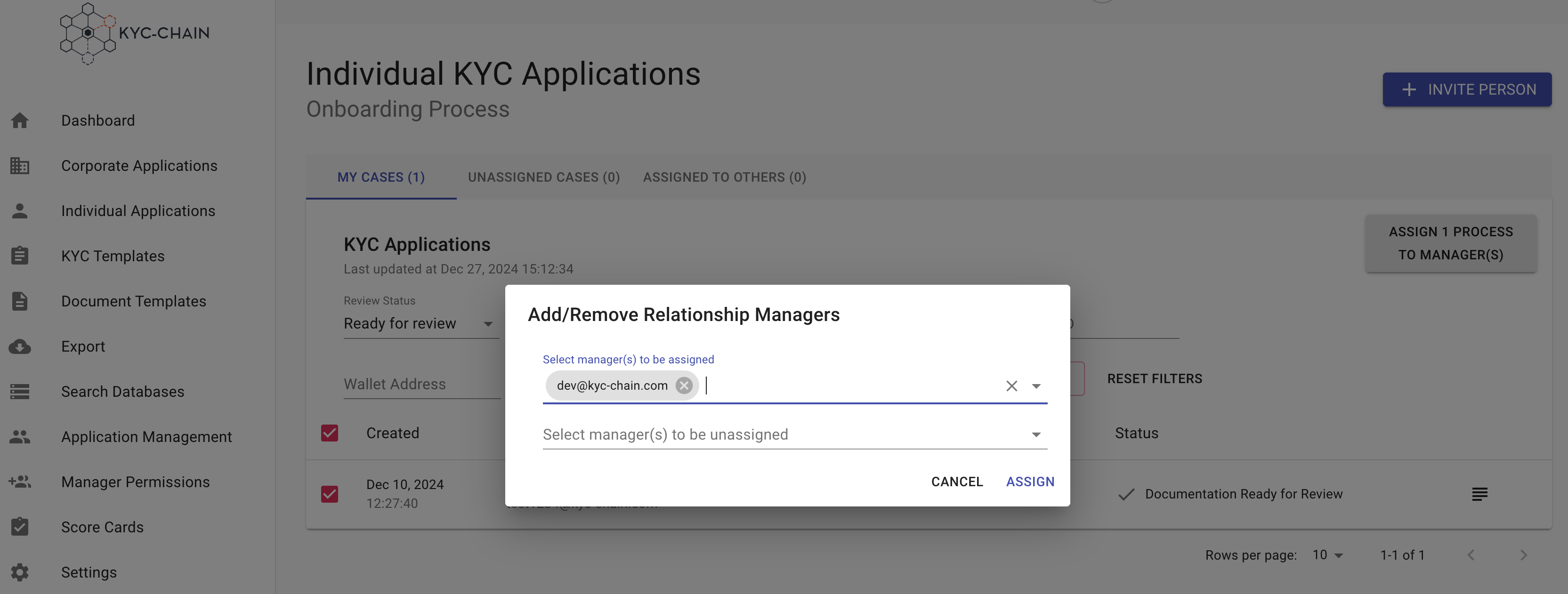1568x594 pixels.
Task: Click the Application Management people icon
Action: [x=19, y=436]
